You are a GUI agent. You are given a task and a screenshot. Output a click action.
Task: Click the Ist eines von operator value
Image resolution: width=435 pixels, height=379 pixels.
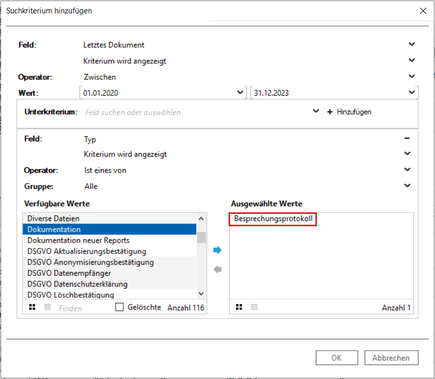(x=105, y=170)
